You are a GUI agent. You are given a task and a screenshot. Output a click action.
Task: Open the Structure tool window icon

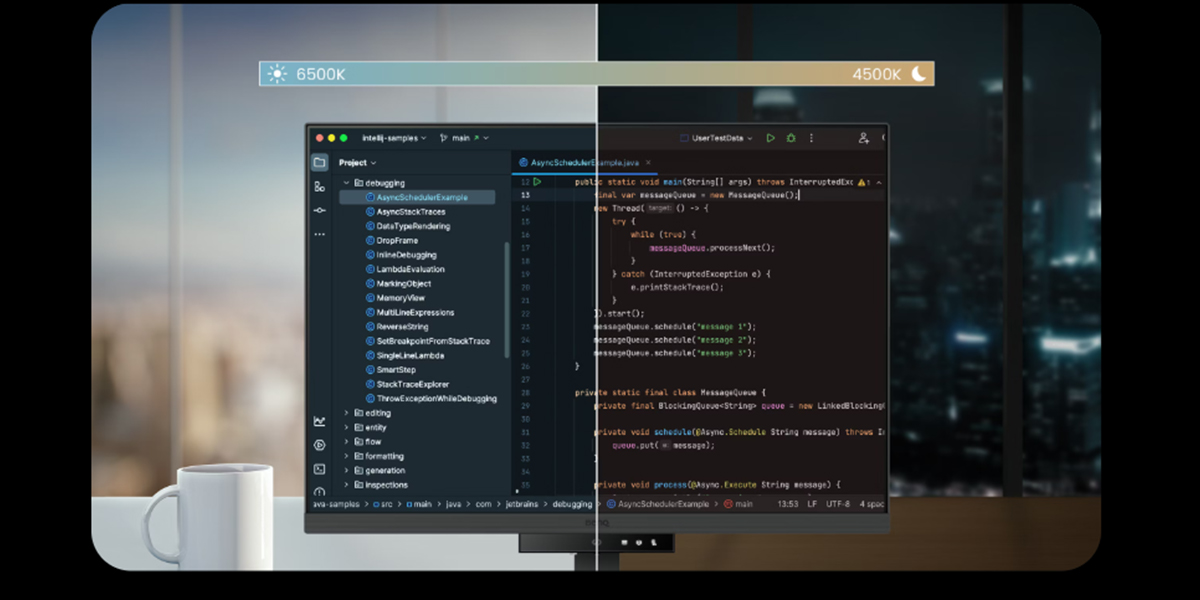click(x=319, y=187)
